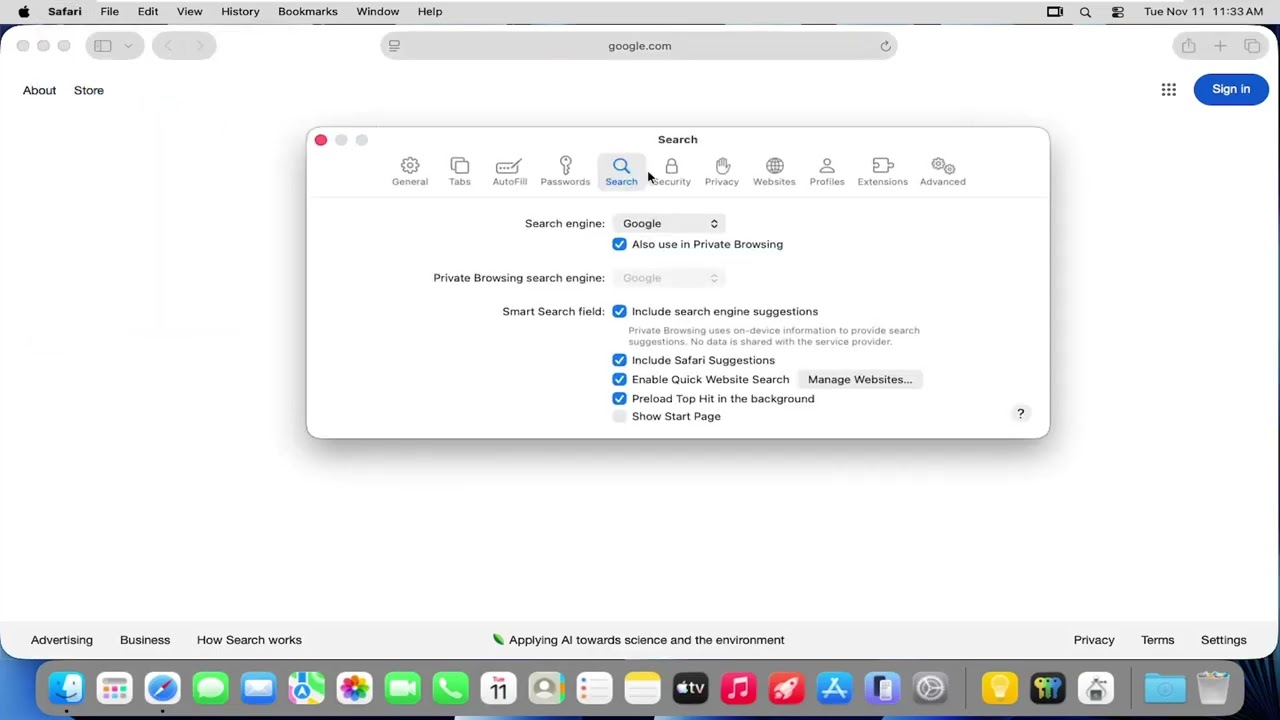
Task: Open the Profiles settings pane
Action: coord(827,171)
